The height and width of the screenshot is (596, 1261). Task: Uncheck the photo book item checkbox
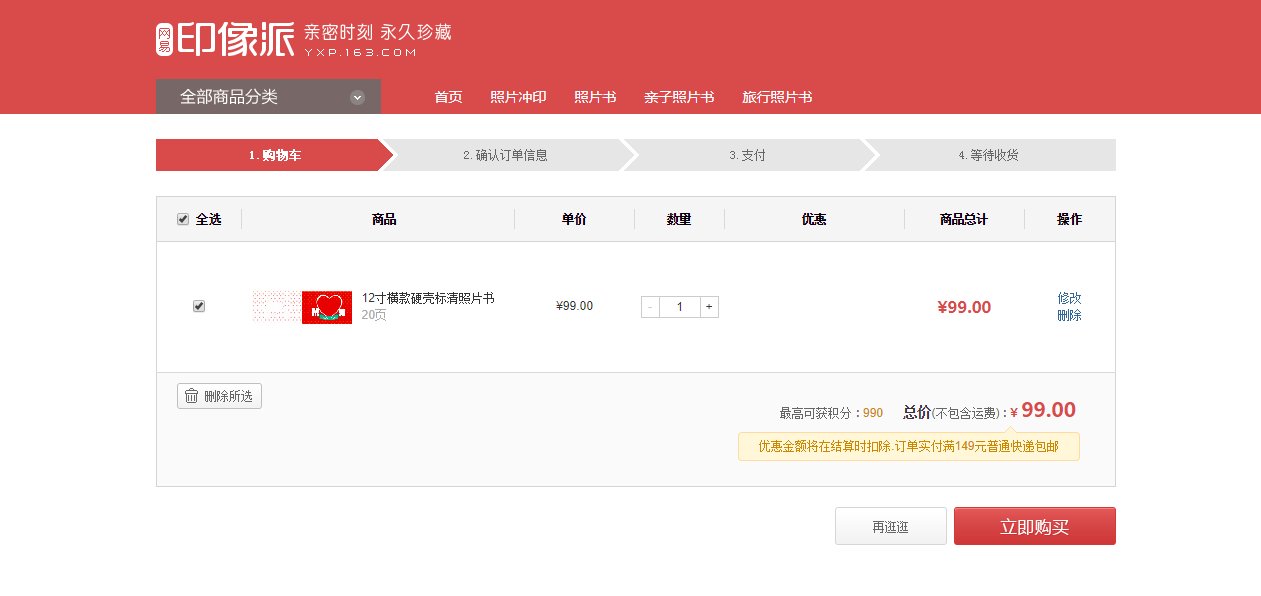(199, 306)
